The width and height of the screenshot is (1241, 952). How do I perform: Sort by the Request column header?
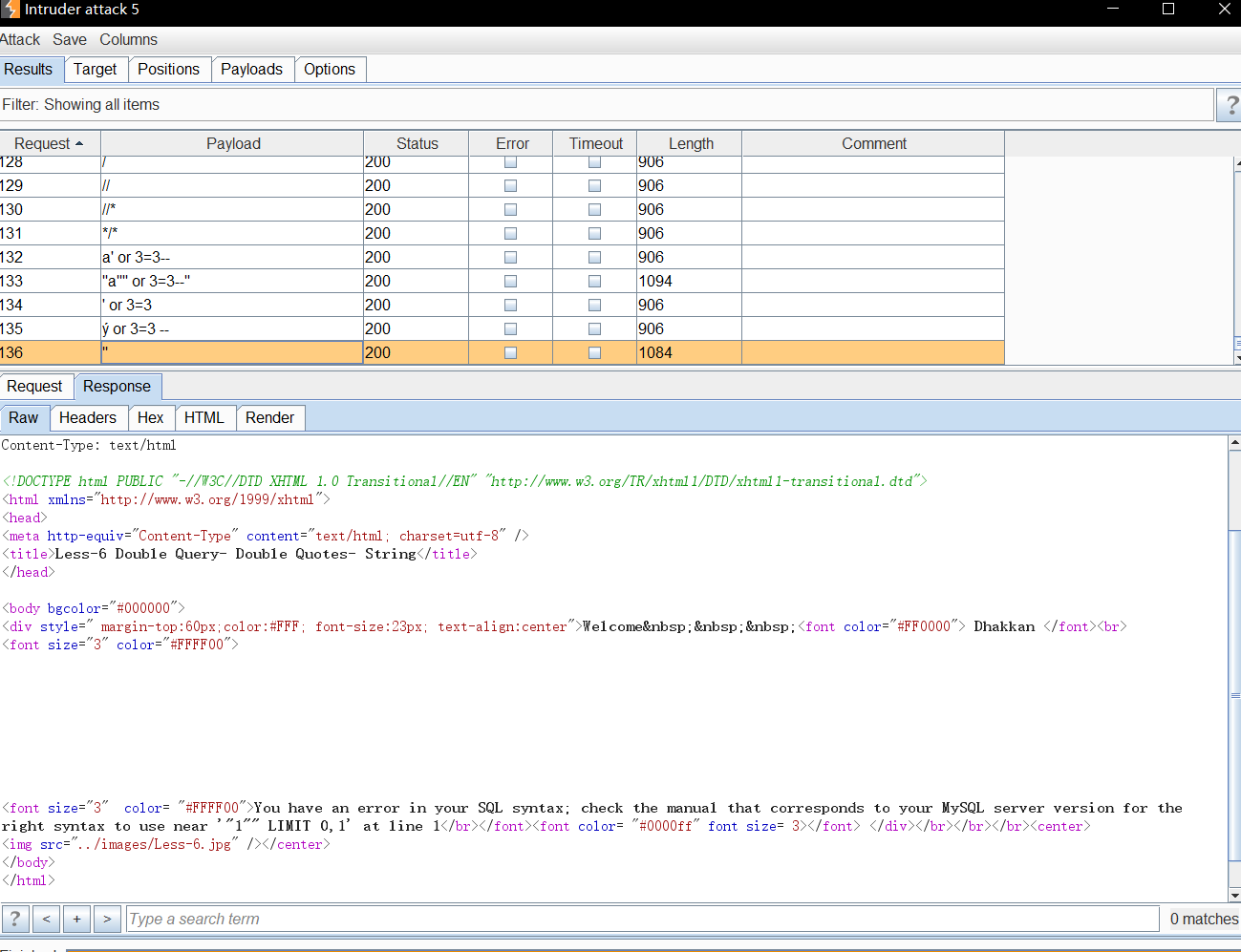pyautogui.click(x=50, y=143)
